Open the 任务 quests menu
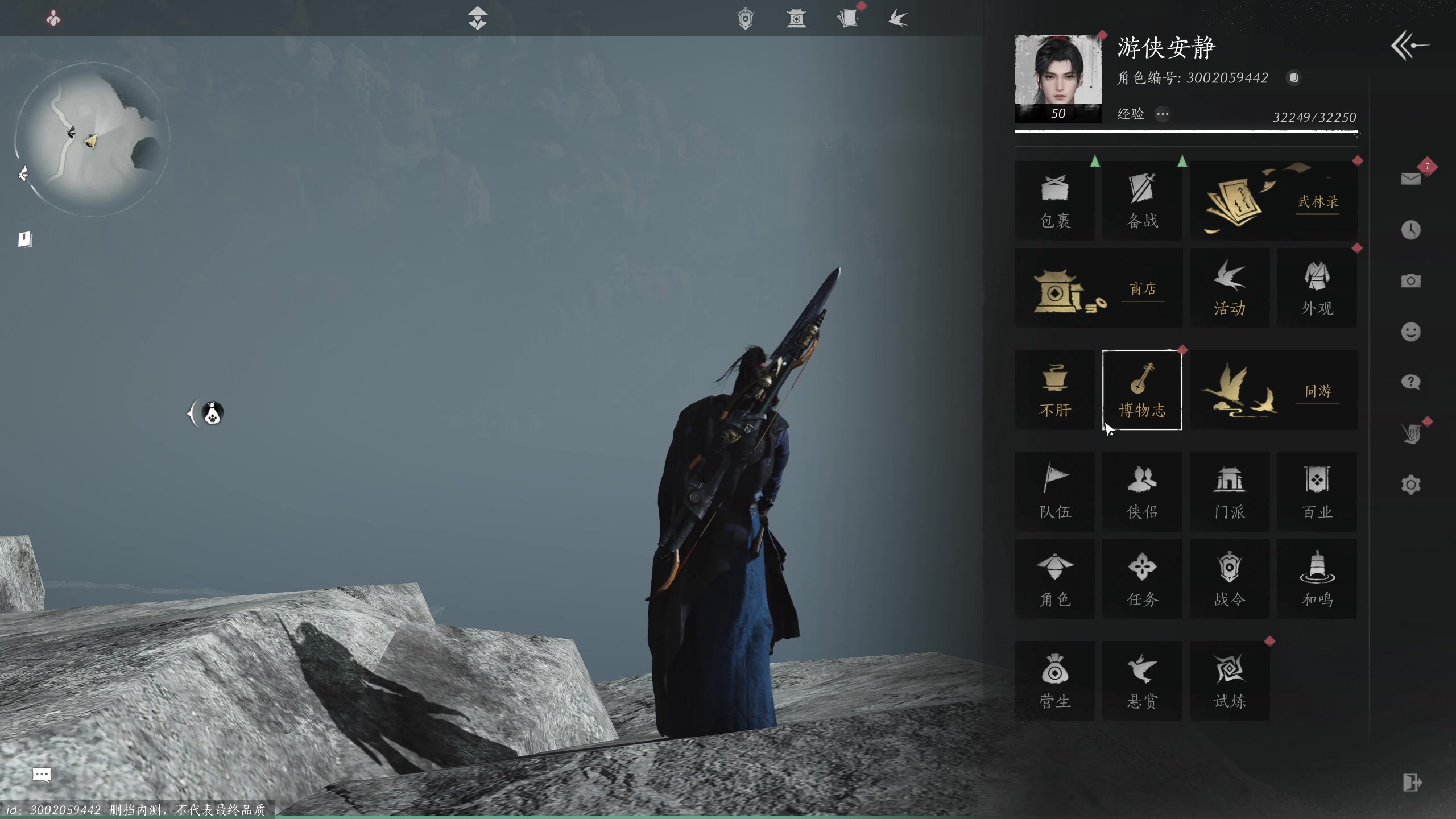Viewport: 1456px width, 819px height. click(x=1142, y=580)
